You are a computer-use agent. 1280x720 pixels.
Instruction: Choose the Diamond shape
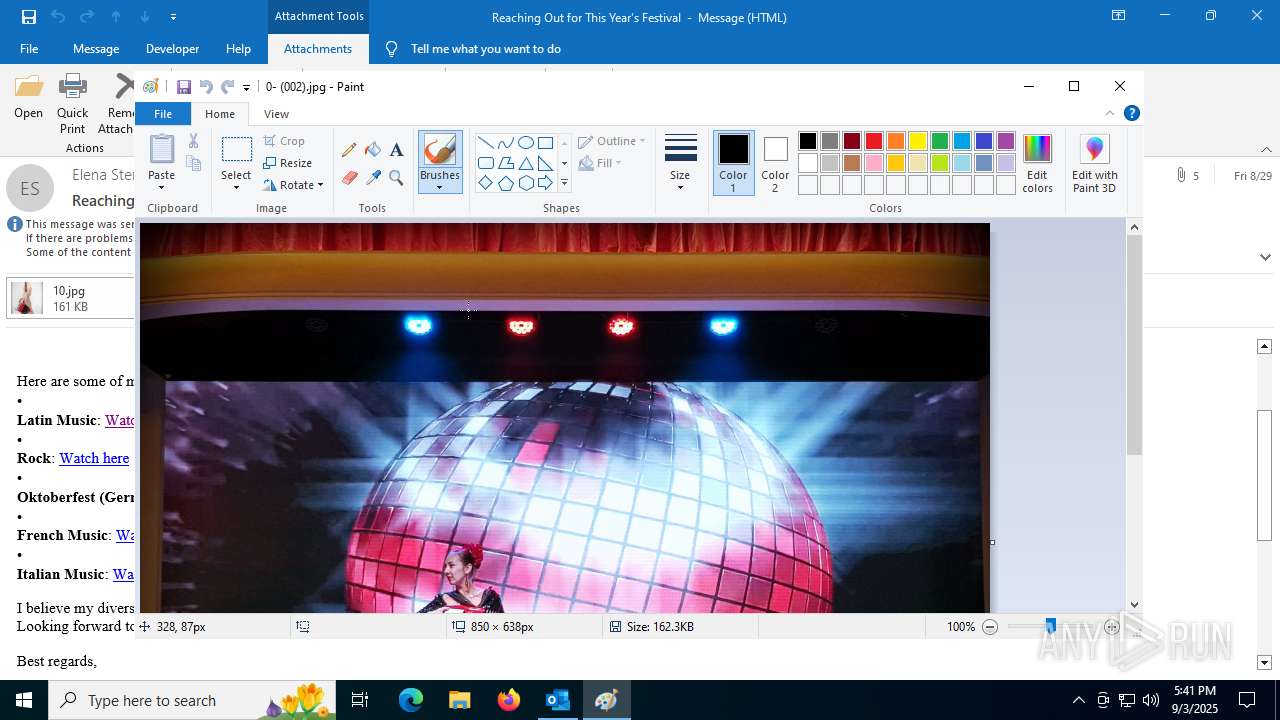tap(485, 183)
